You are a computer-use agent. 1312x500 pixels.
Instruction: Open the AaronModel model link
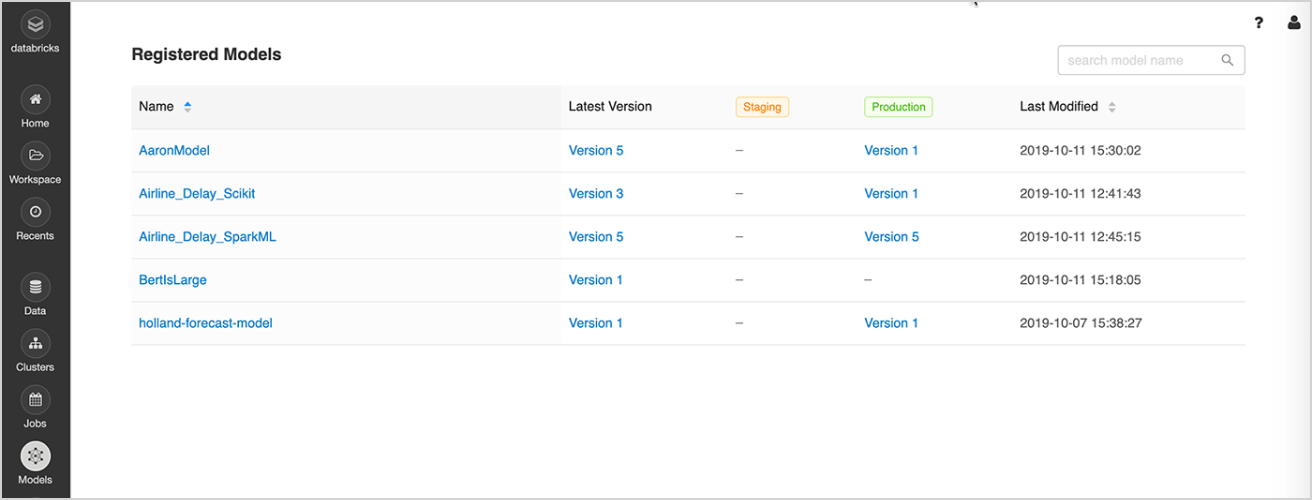coord(174,150)
